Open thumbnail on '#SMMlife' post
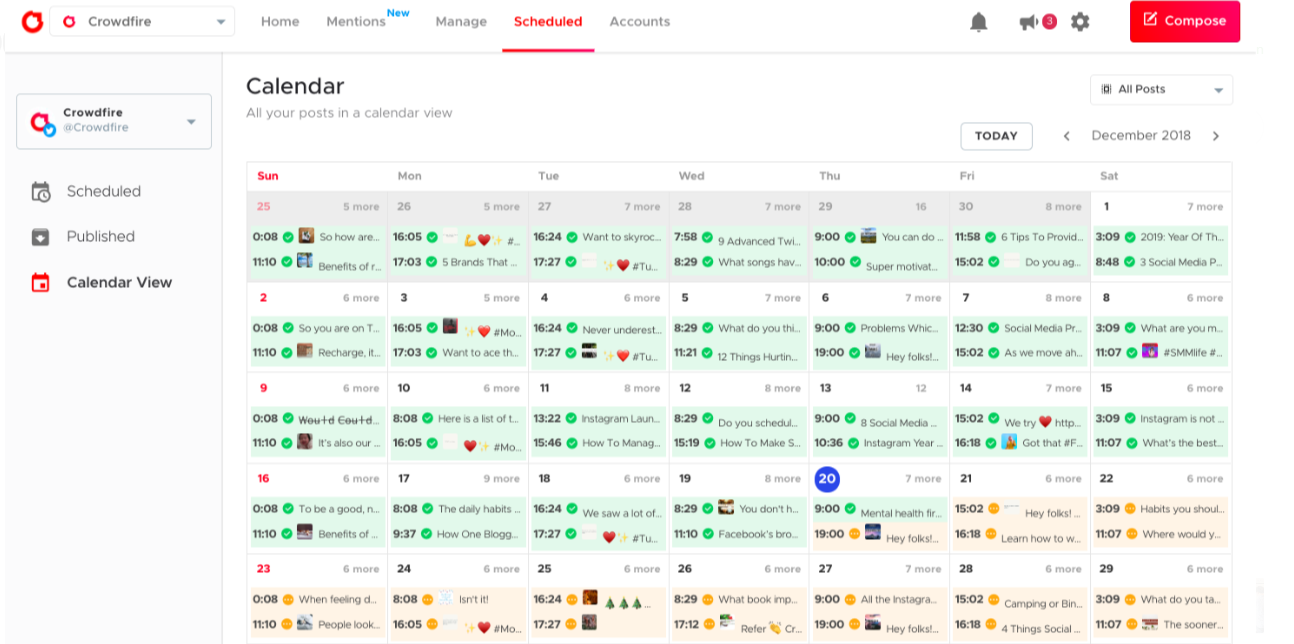1294x644 pixels. (x=1149, y=351)
